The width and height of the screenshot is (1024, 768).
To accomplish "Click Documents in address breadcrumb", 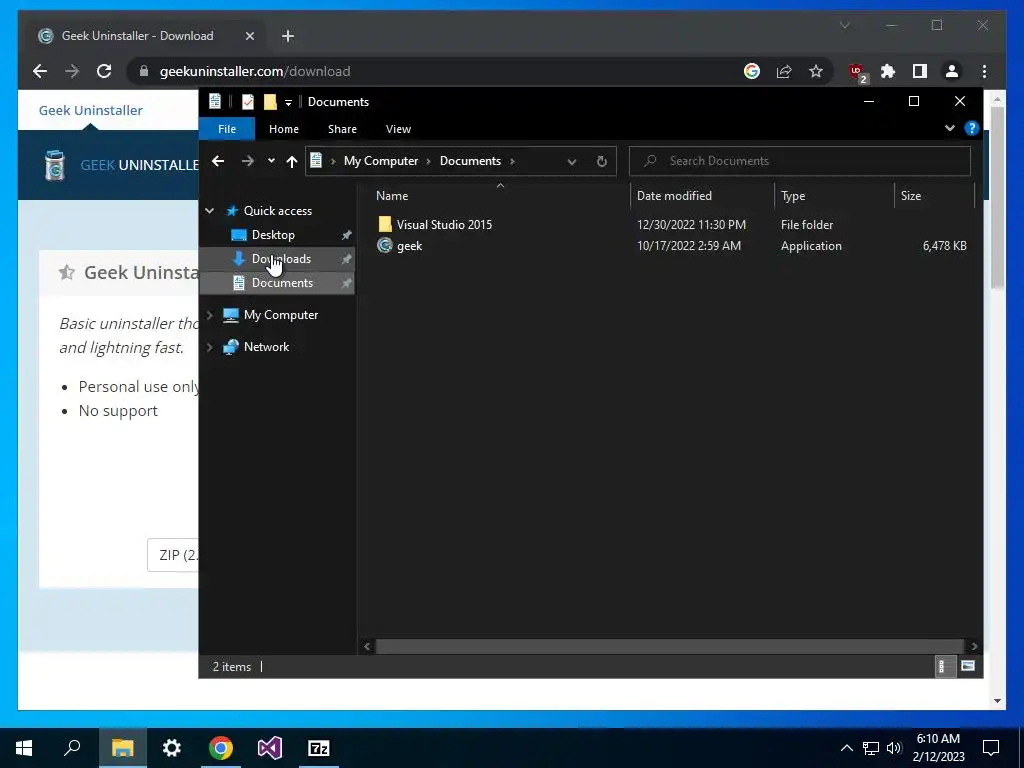I will 470,161.
